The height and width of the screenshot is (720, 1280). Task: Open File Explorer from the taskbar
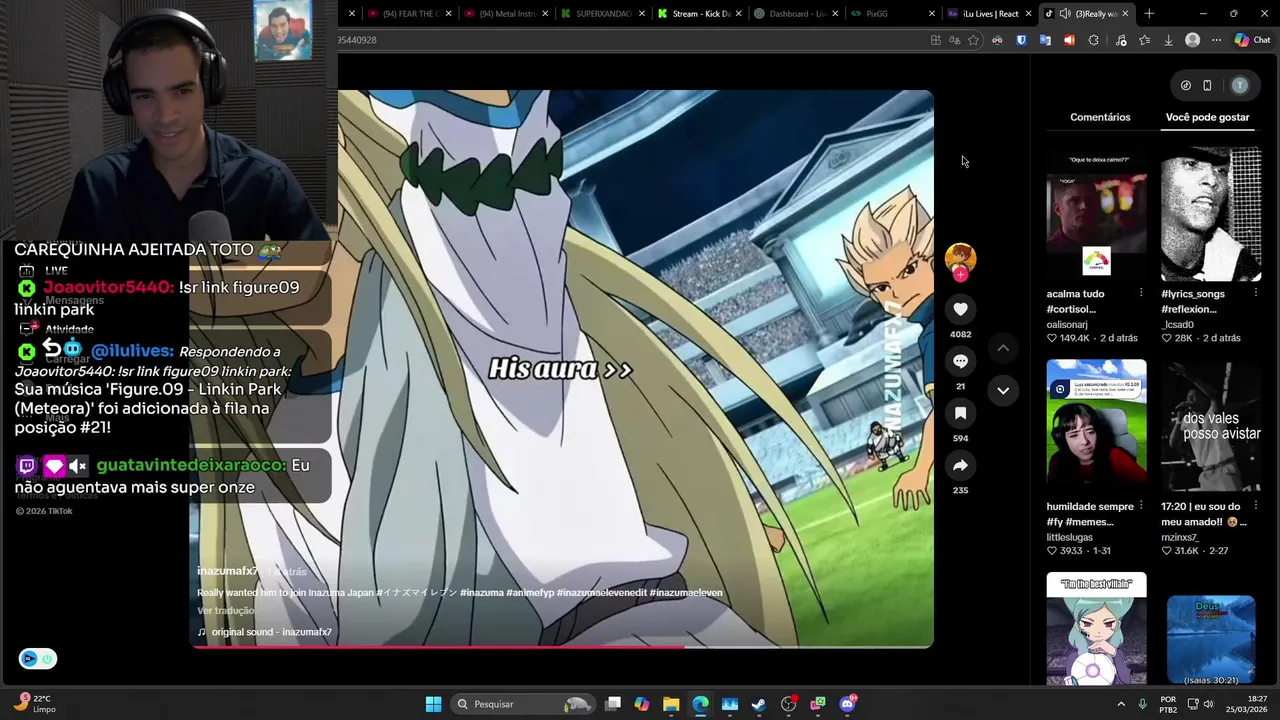point(671,704)
